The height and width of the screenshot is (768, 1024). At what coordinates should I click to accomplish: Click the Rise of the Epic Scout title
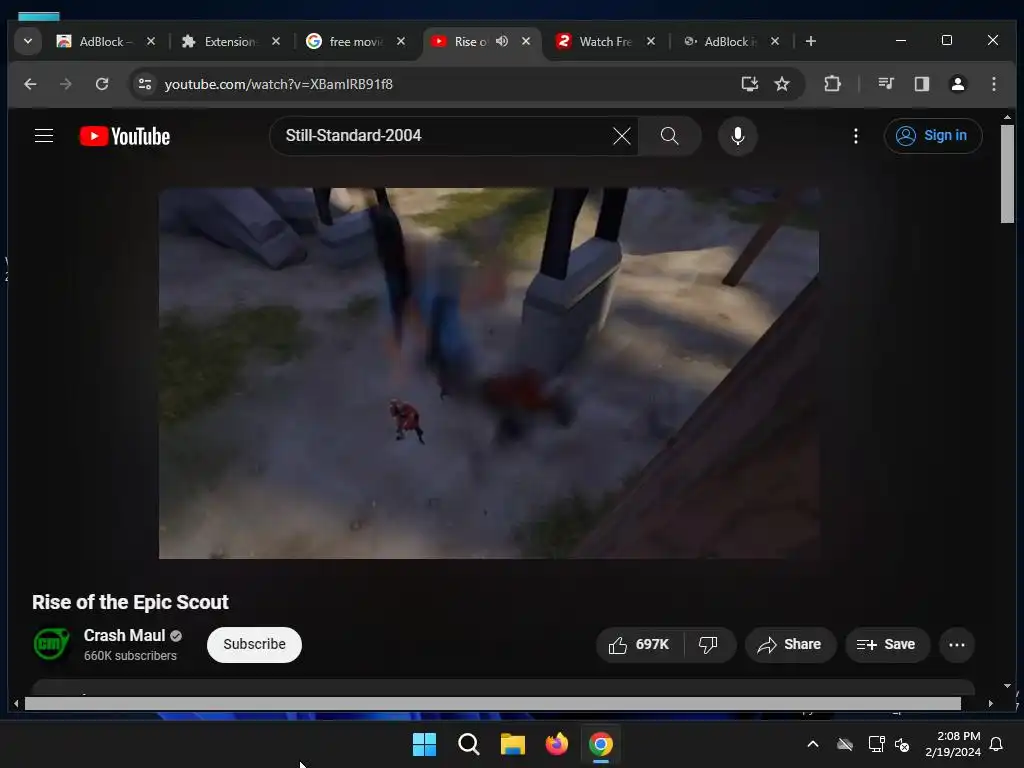pyautogui.click(x=130, y=602)
